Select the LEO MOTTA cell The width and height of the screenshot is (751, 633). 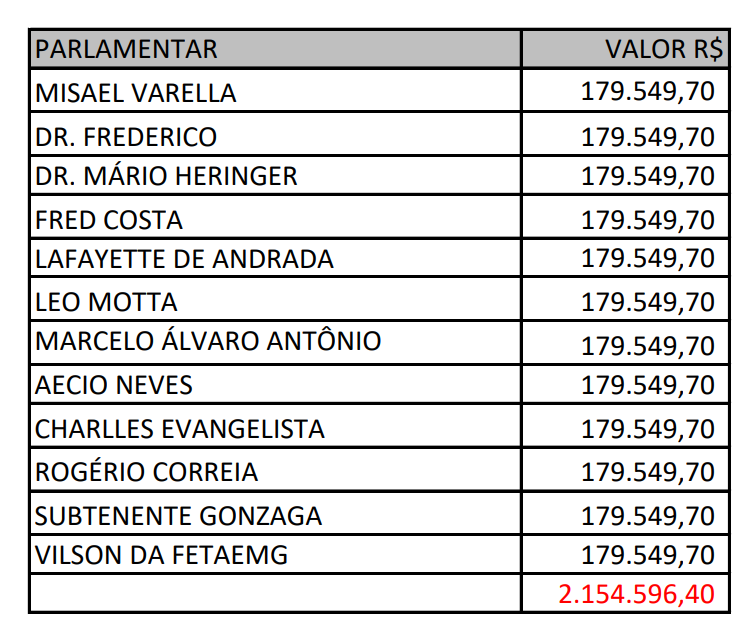[106, 302]
